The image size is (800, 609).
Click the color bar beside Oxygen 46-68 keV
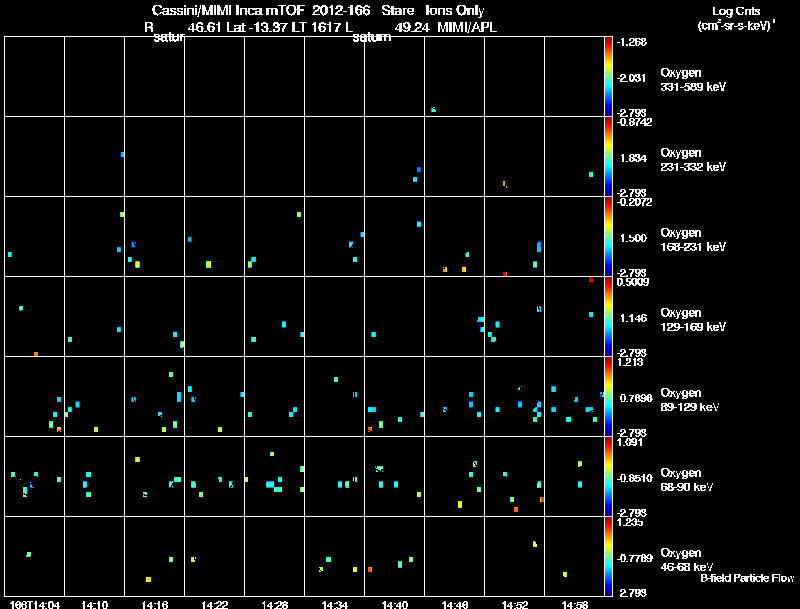tap(608, 556)
